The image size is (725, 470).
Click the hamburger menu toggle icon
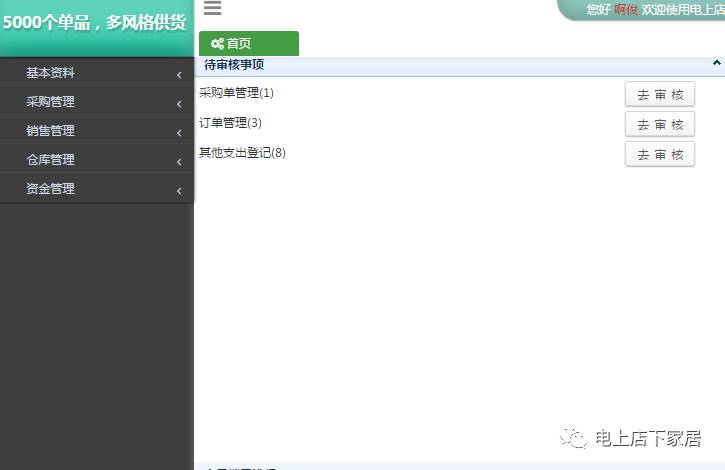click(x=212, y=9)
